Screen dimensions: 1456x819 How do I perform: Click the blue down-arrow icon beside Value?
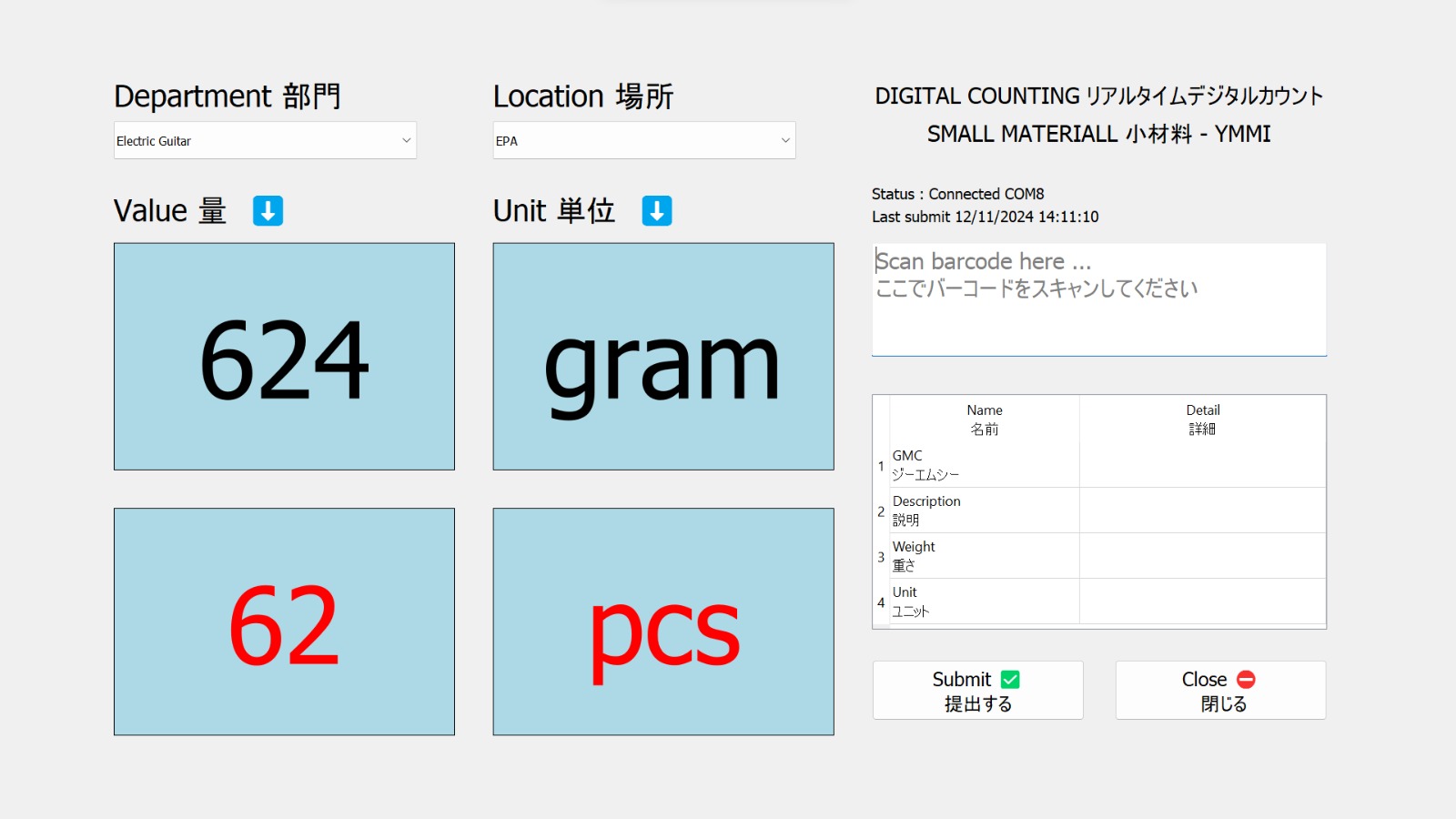click(x=268, y=211)
